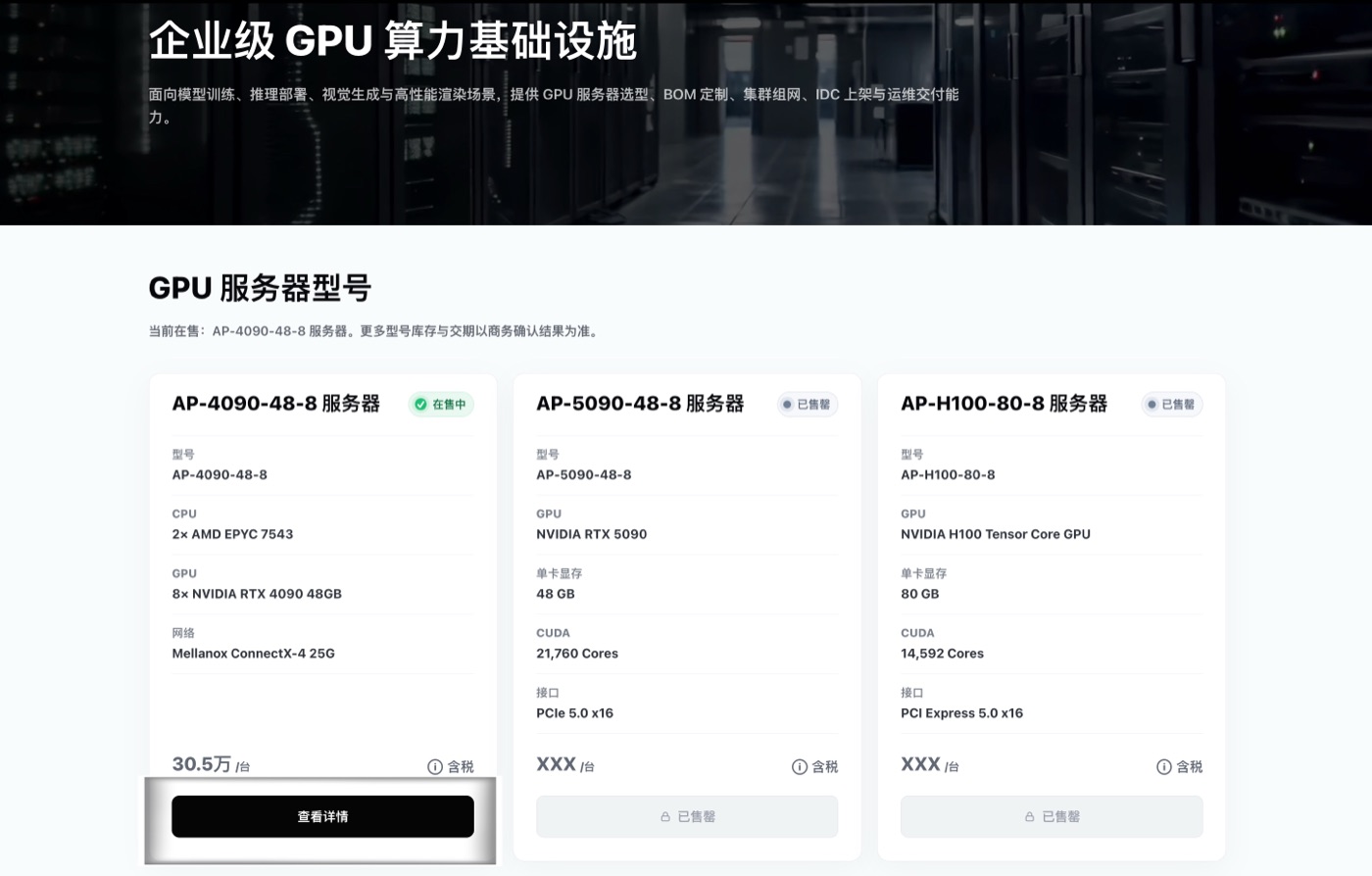This screenshot has width=1372, height=876.
Task: Click the info icon beside 30.5万 含税
Action: coord(435,766)
